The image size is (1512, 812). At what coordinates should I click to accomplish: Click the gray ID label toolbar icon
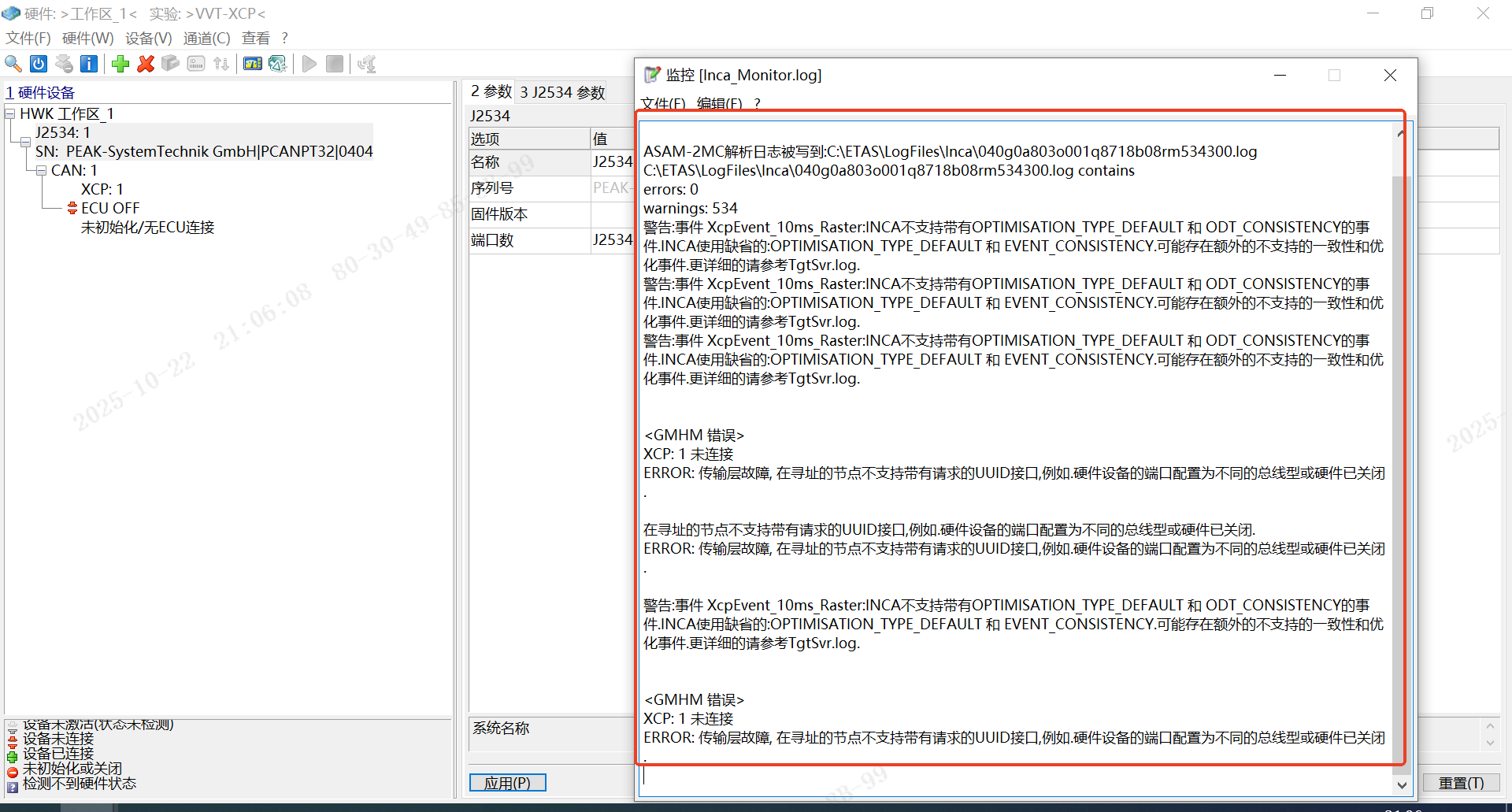click(196, 64)
